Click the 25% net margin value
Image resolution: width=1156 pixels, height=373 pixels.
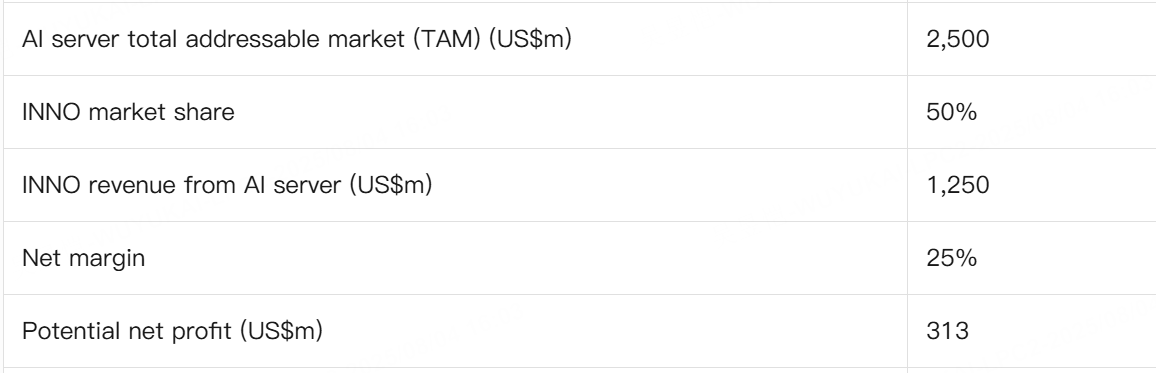(951, 258)
